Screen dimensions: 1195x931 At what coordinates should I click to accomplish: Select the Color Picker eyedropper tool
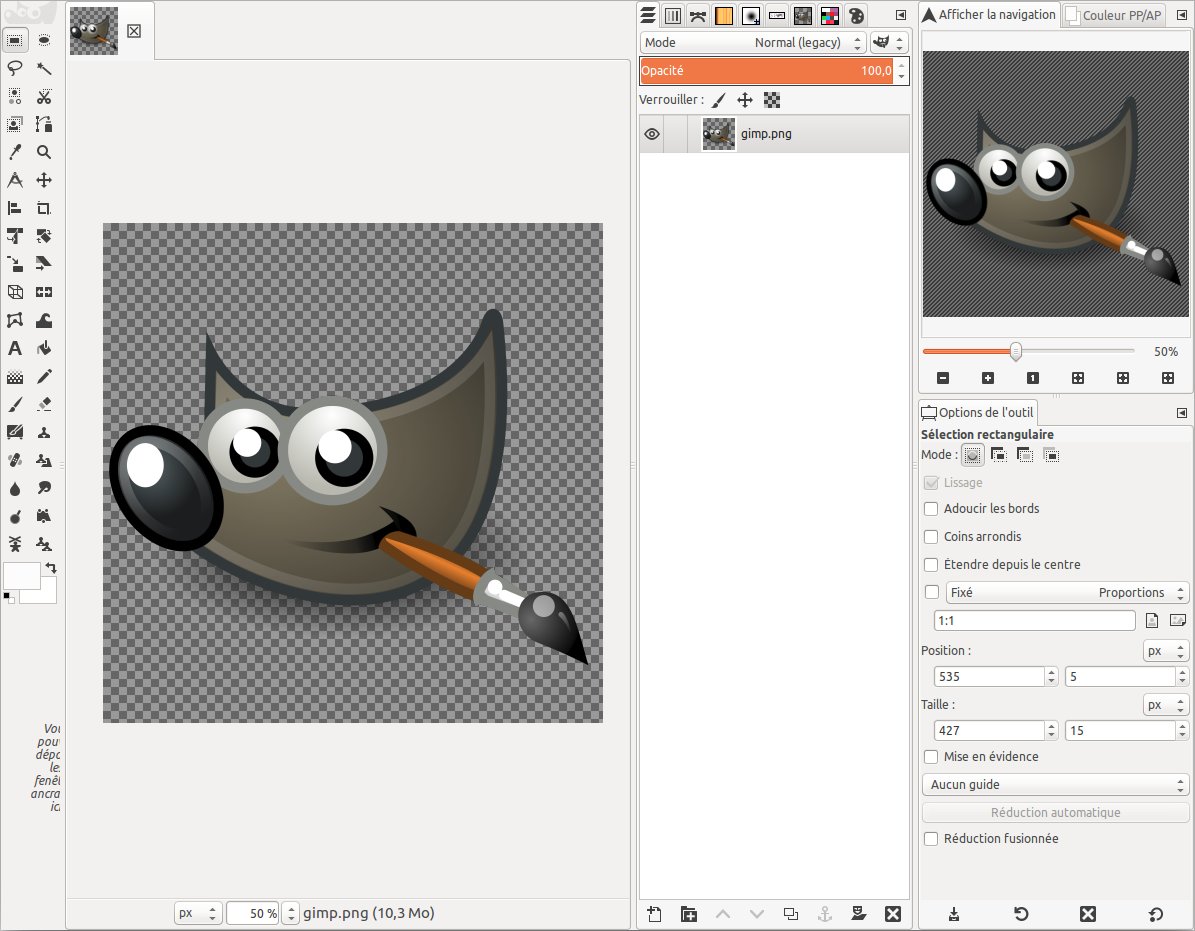point(14,152)
